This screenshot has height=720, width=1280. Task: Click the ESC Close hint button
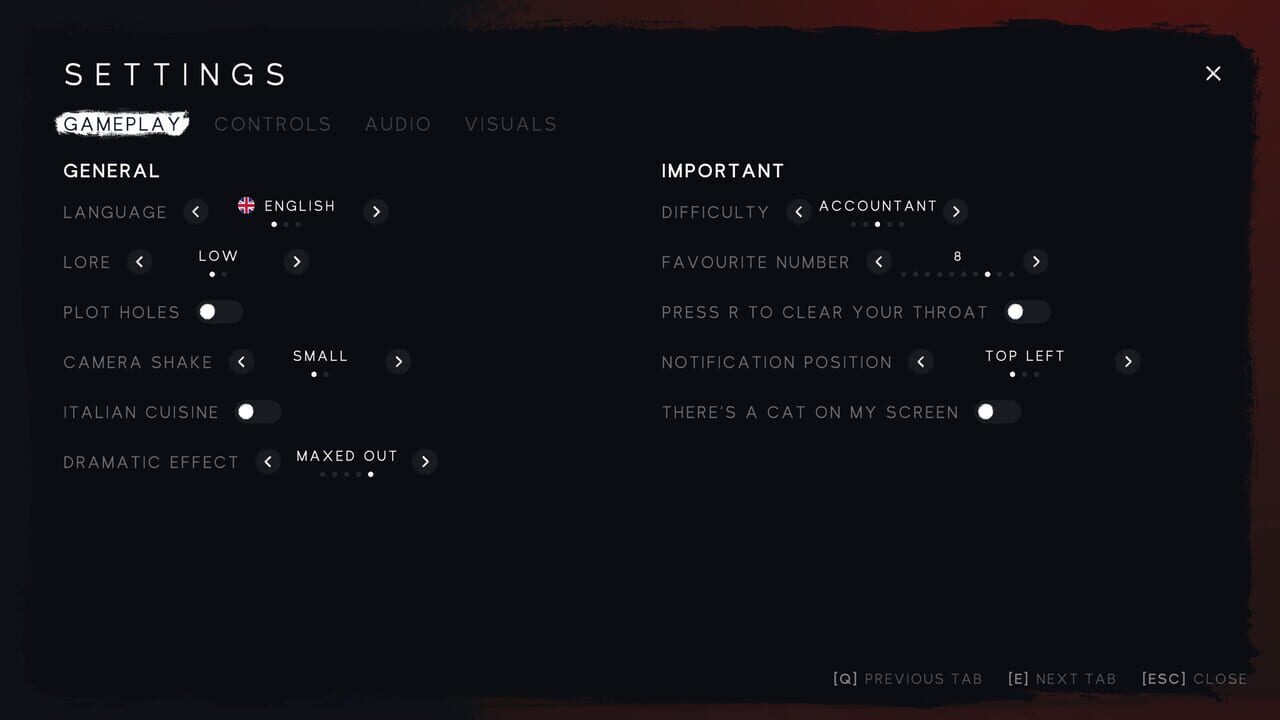click(x=1194, y=679)
